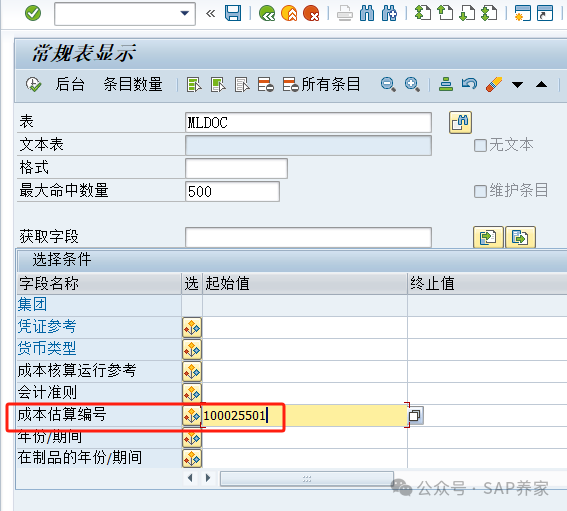Toggle the 维护条目 checkbox
Image resolution: width=567 pixels, height=511 pixels.
(x=480, y=191)
